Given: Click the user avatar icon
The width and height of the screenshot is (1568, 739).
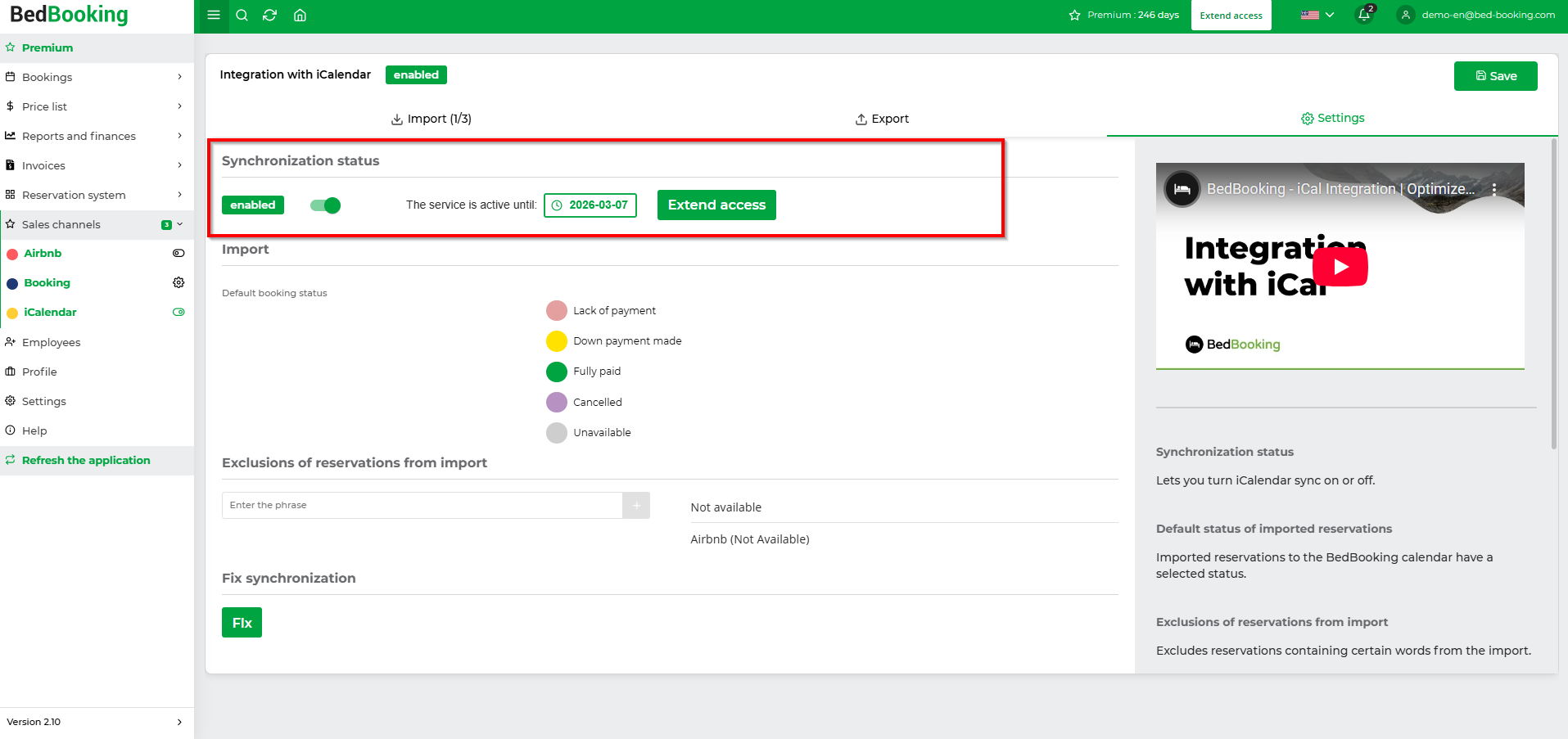Looking at the screenshot, I should tap(1406, 15).
